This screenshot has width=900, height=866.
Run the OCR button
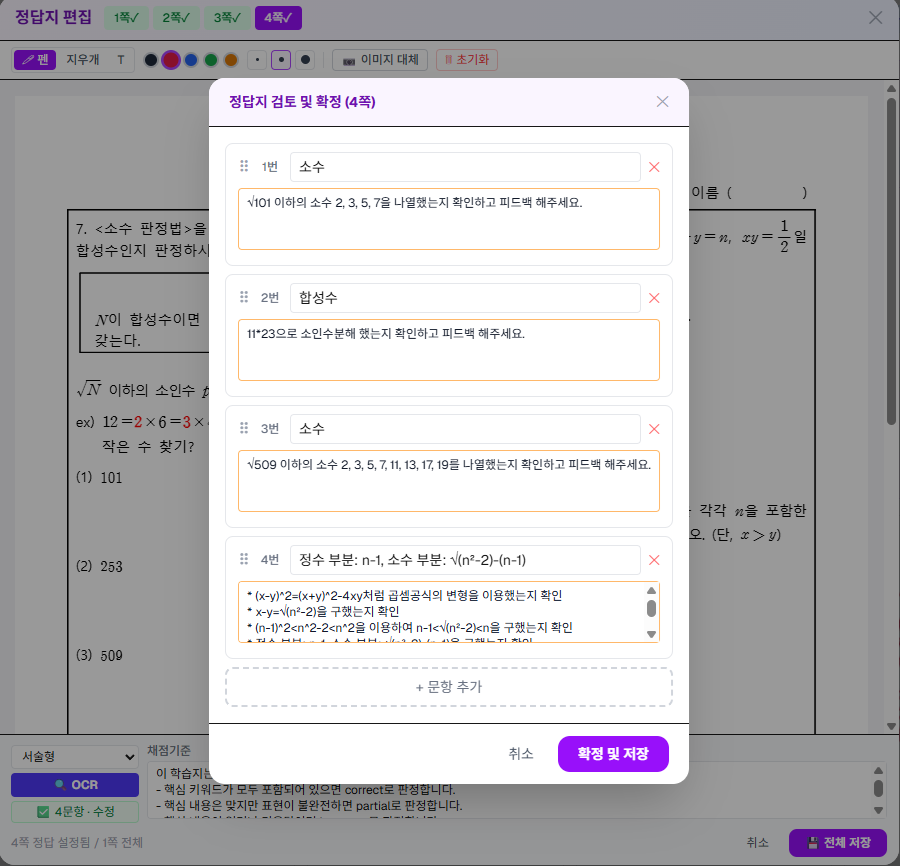75,785
